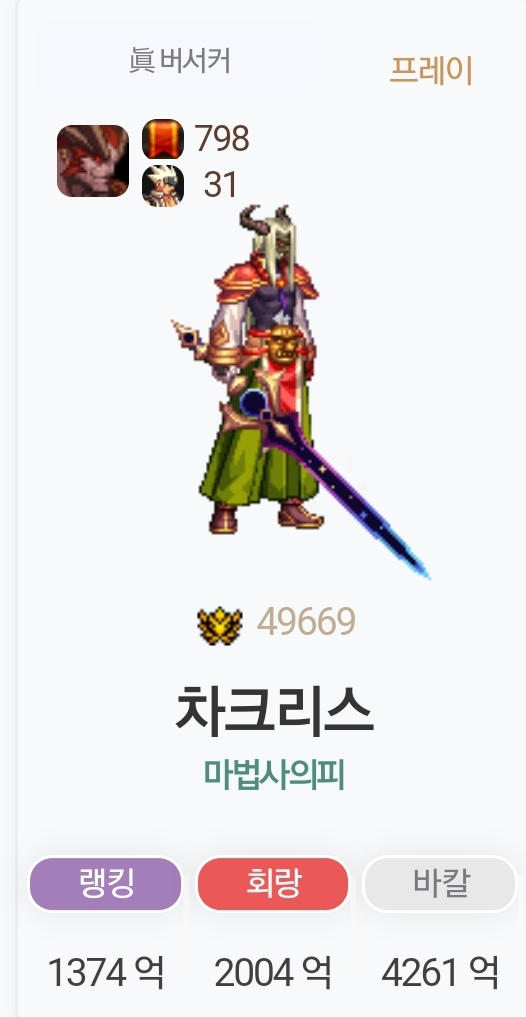This screenshot has width=526, height=1017.
Task: Click the 眞 버서커 class label
Action: tap(180, 62)
